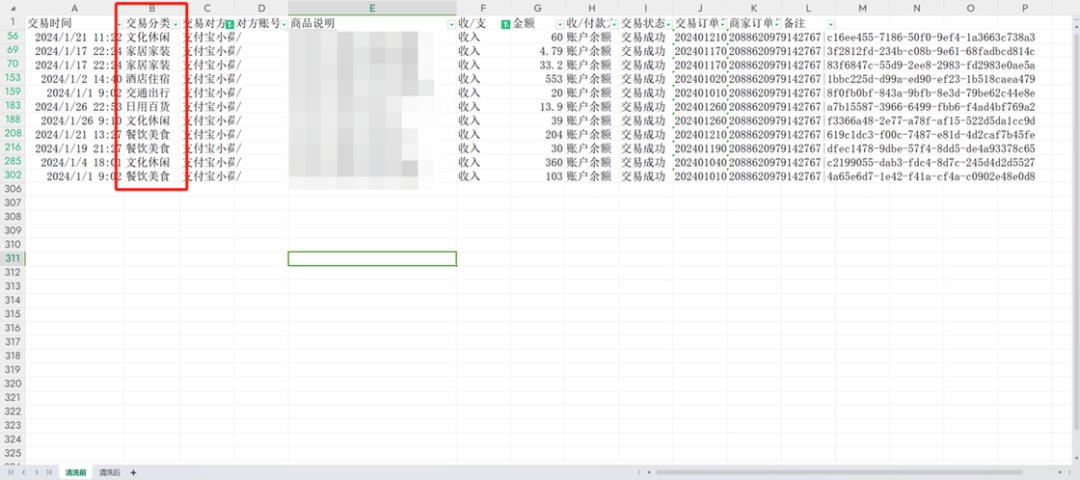Viewport: 1080px width, 480px height.
Task: Go to the next sheet tab arrow
Action: (36, 472)
